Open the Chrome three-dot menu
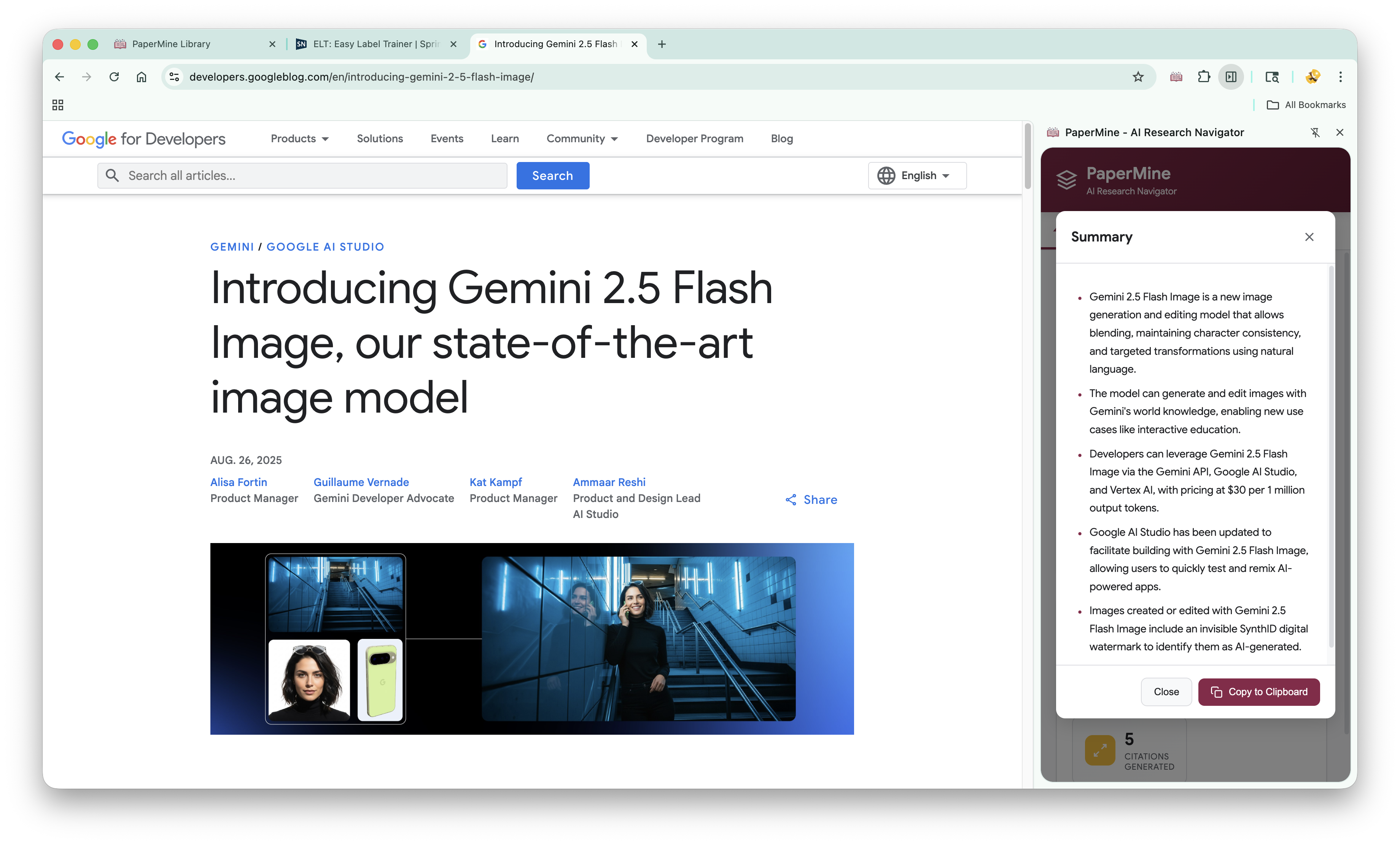Screen dimensions: 1400x845 [1340, 77]
